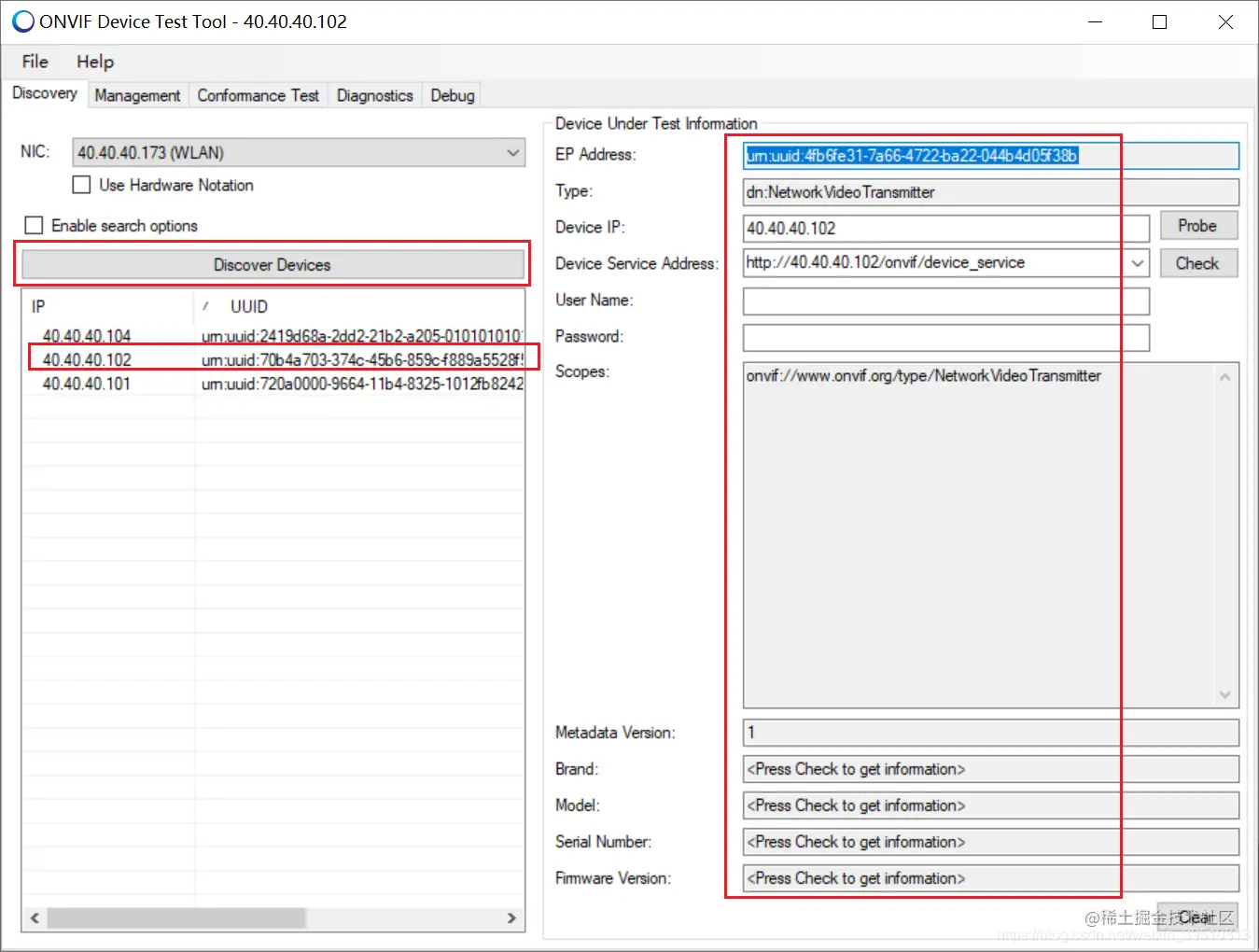Open the Conformance Test tab
Image resolution: width=1259 pixels, height=952 pixels.
(x=259, y=95)
